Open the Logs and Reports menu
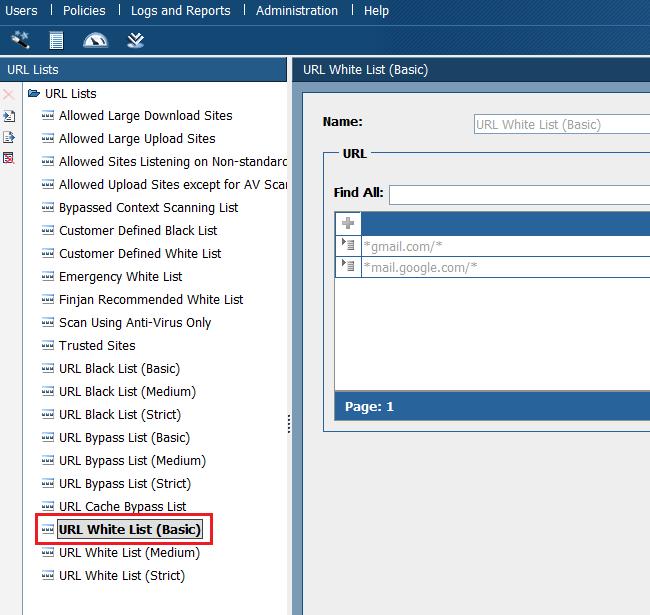650x615 pixels. point(180,10)
